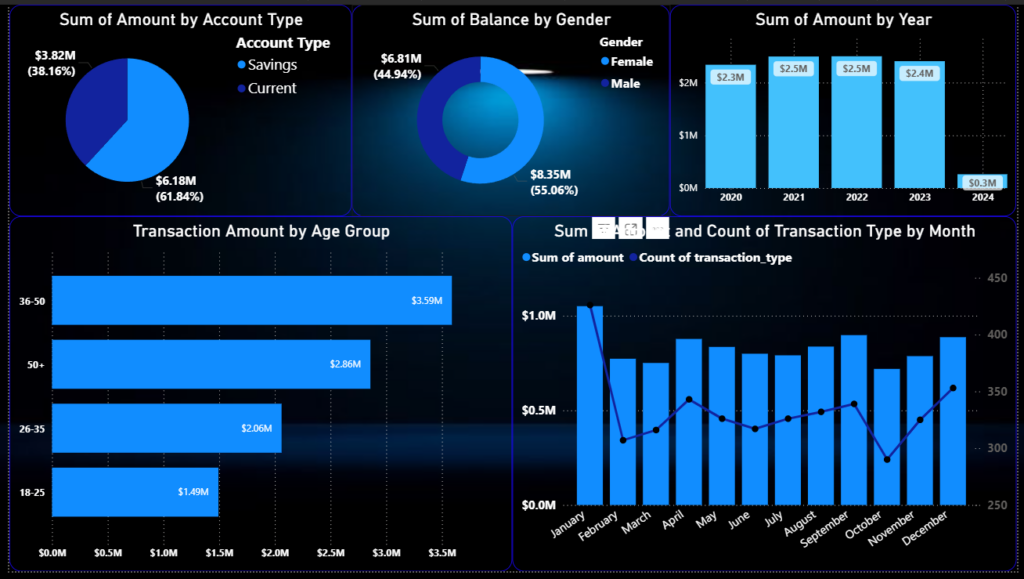This screenshot has height=579, width=1024.
Task: Click the November bar in the monthly chart
Action: point(920,430)
